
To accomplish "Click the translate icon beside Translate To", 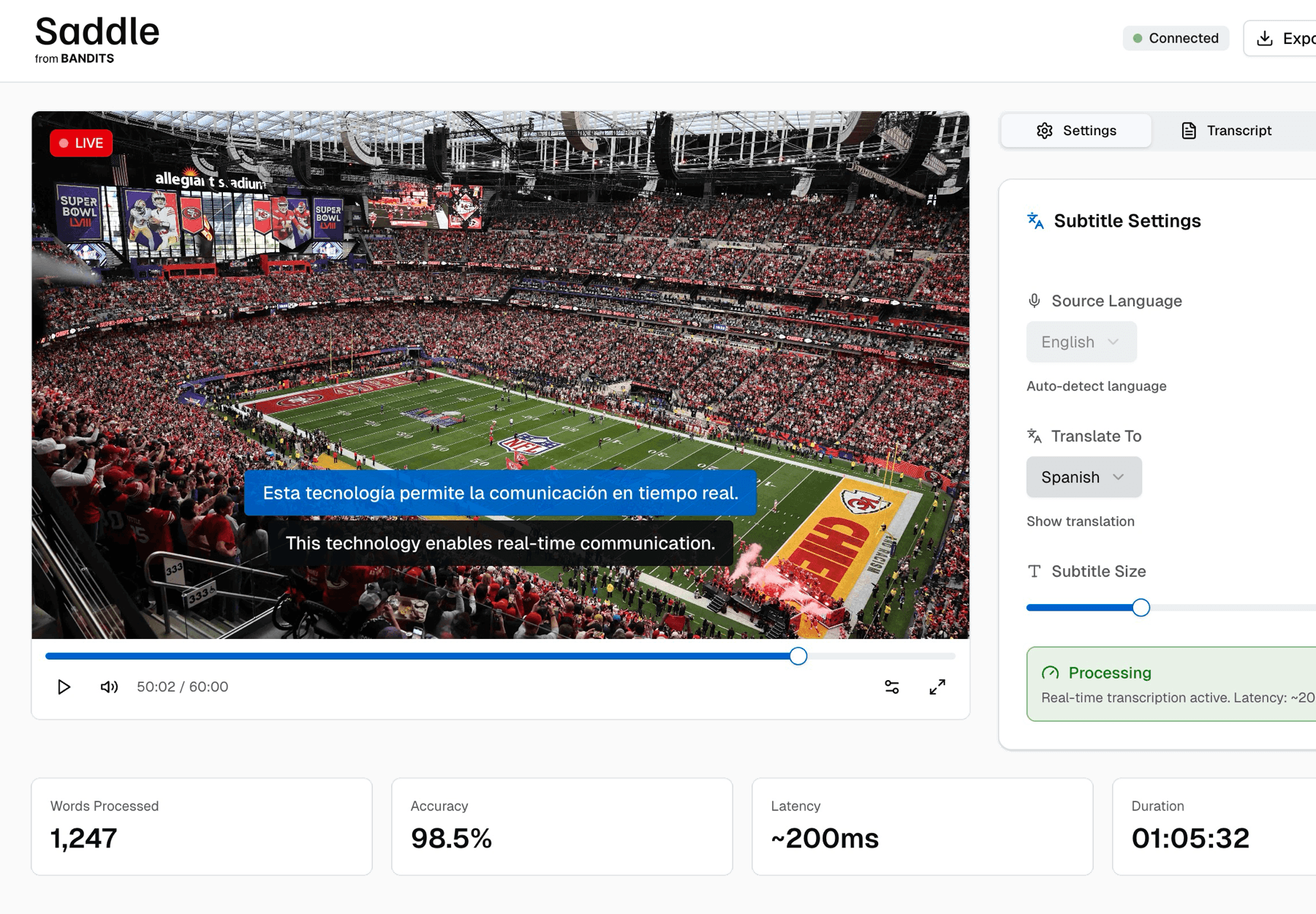I will click(1034, 436).
